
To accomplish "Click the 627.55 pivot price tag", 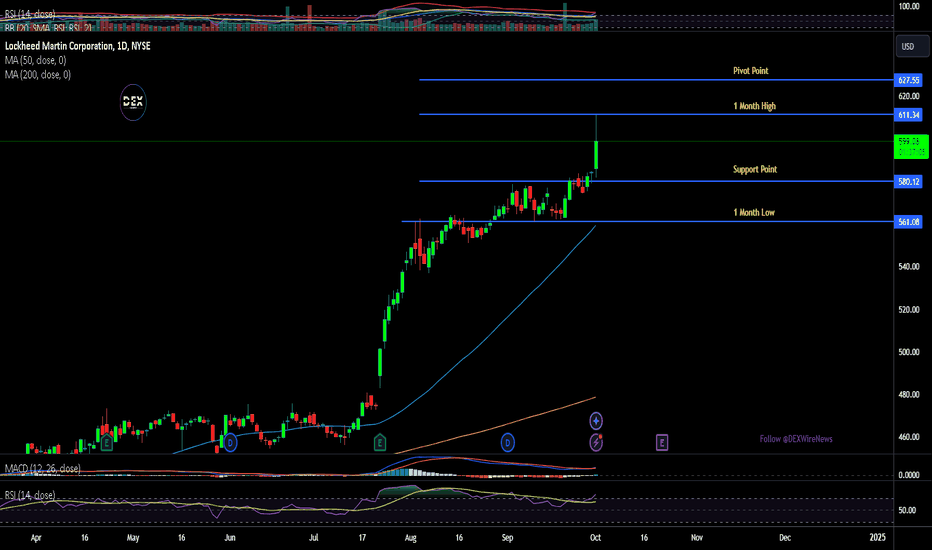I will [908, 80].
